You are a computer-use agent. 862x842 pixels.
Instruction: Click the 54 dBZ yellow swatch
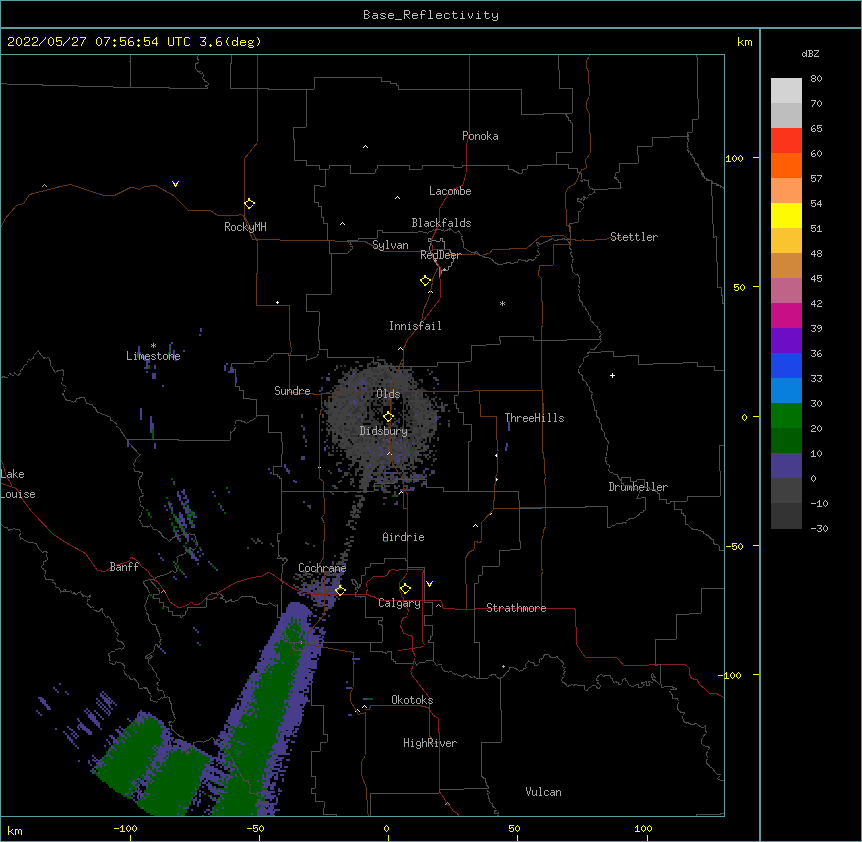coord(786,215)
